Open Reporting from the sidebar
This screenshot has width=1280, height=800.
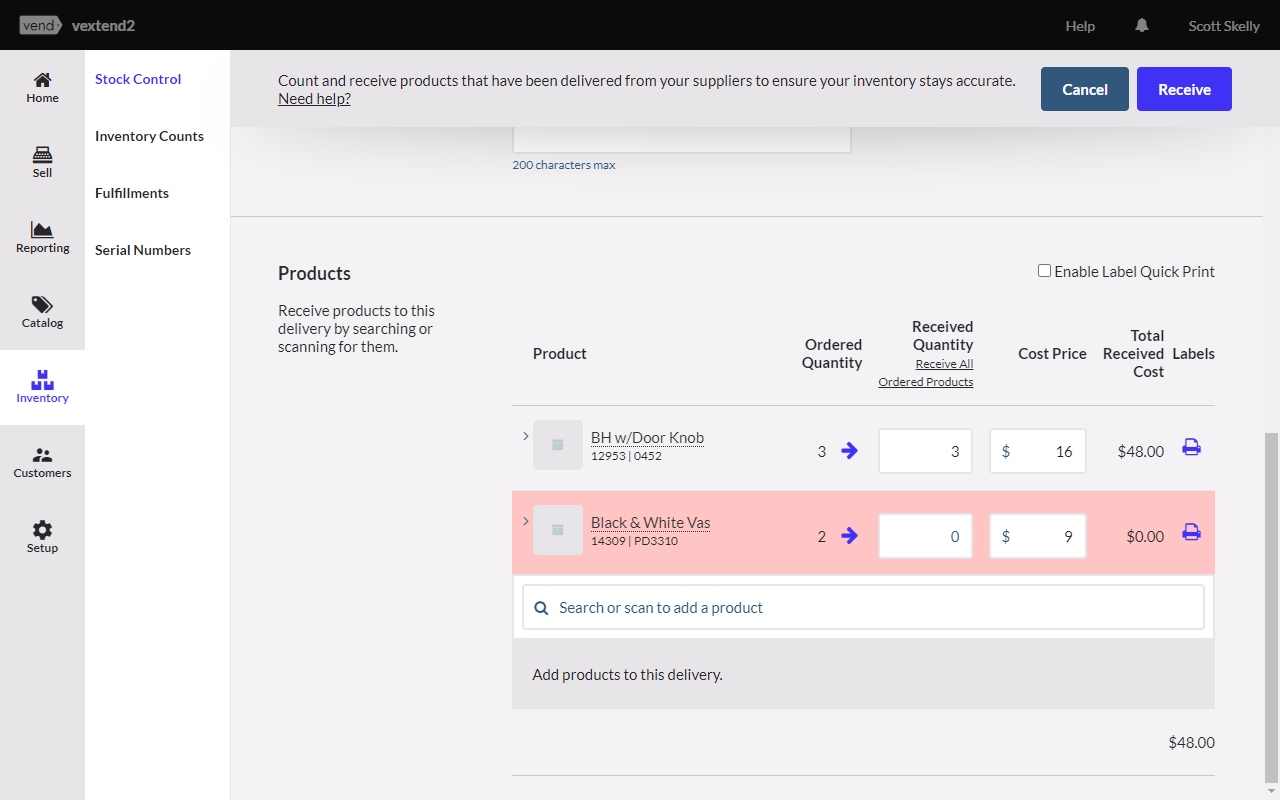42,237
